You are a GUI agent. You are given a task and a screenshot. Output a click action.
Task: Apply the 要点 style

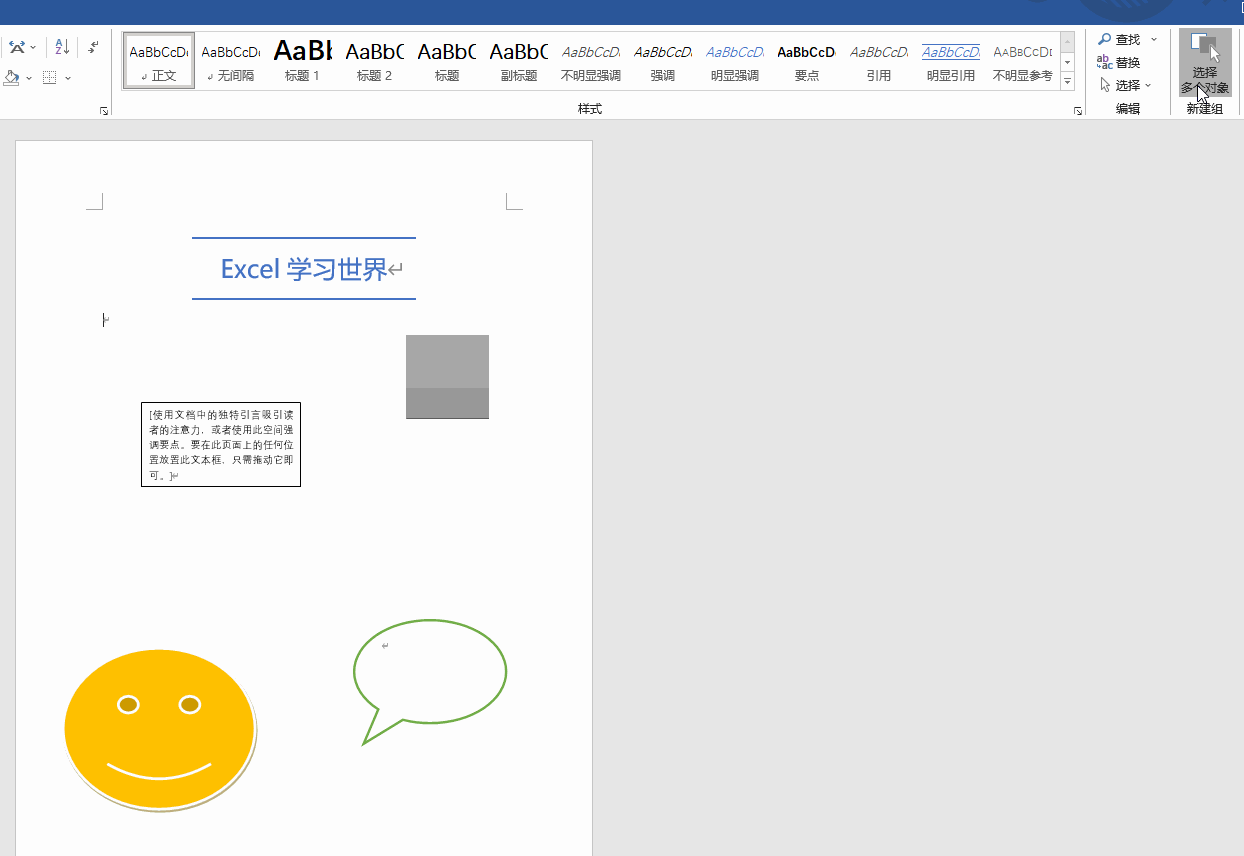(x=807, y=60)
